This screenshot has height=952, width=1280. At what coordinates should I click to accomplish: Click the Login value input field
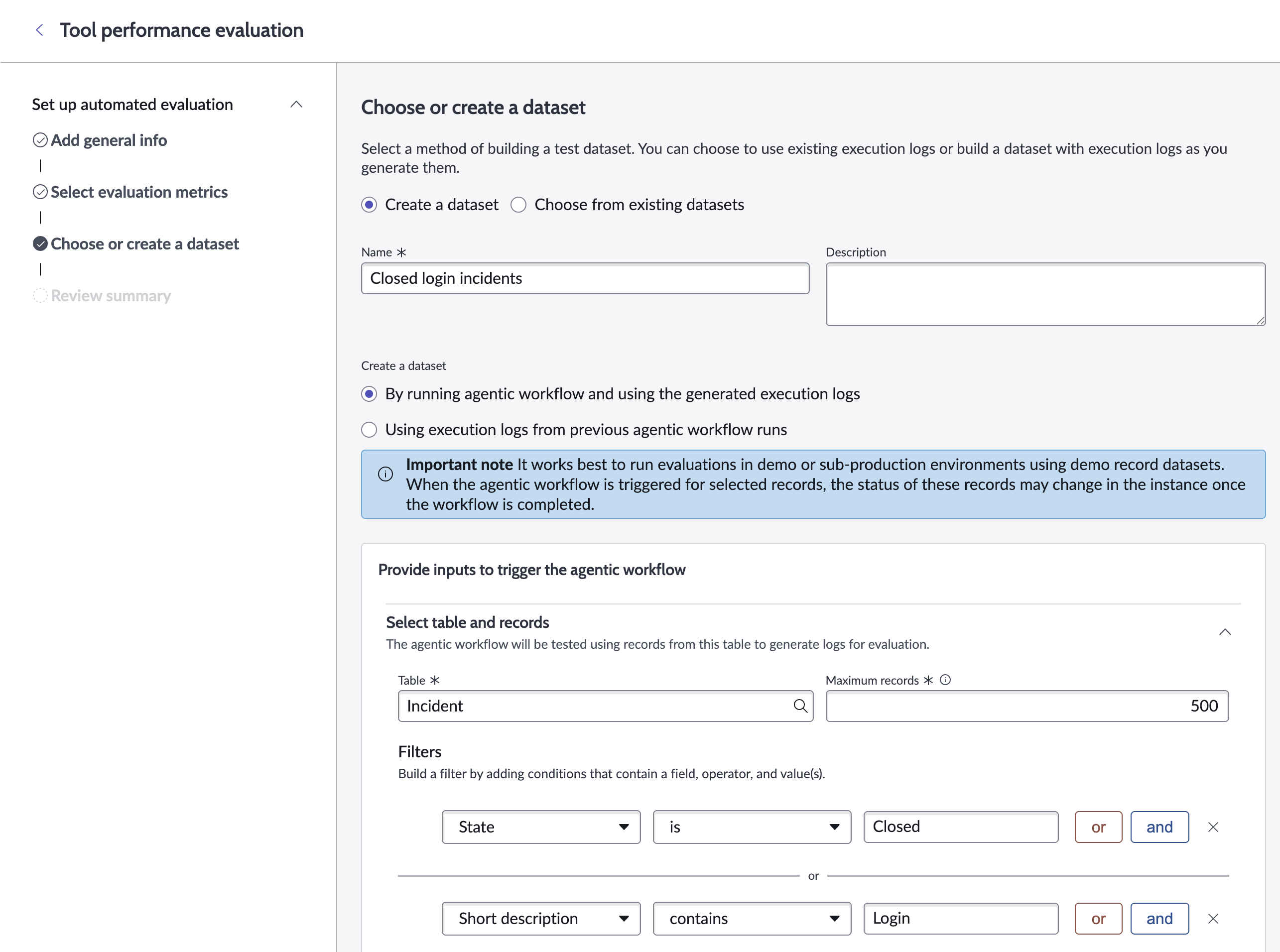pyautogui.click(x=961, y=919)
